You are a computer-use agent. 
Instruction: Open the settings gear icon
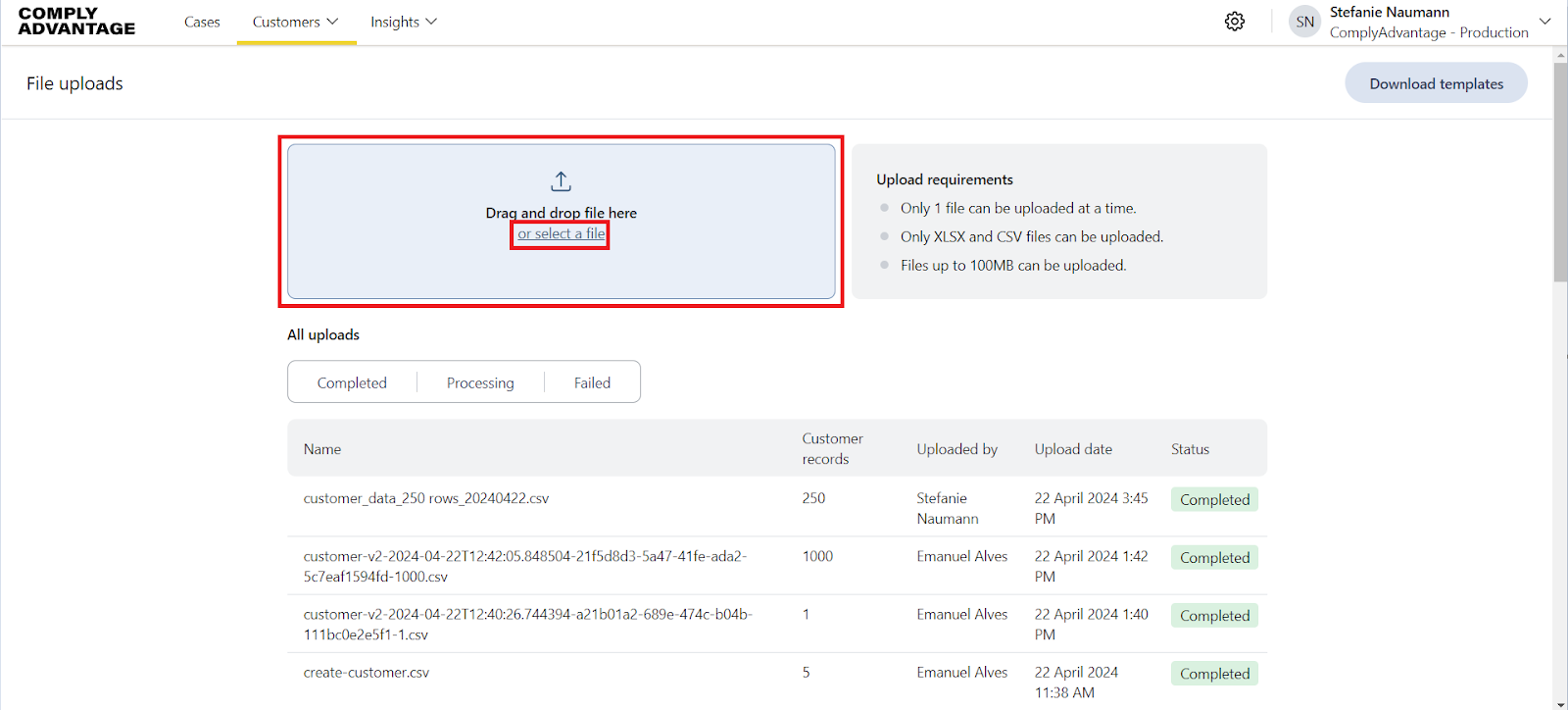tap(1235, 22)
